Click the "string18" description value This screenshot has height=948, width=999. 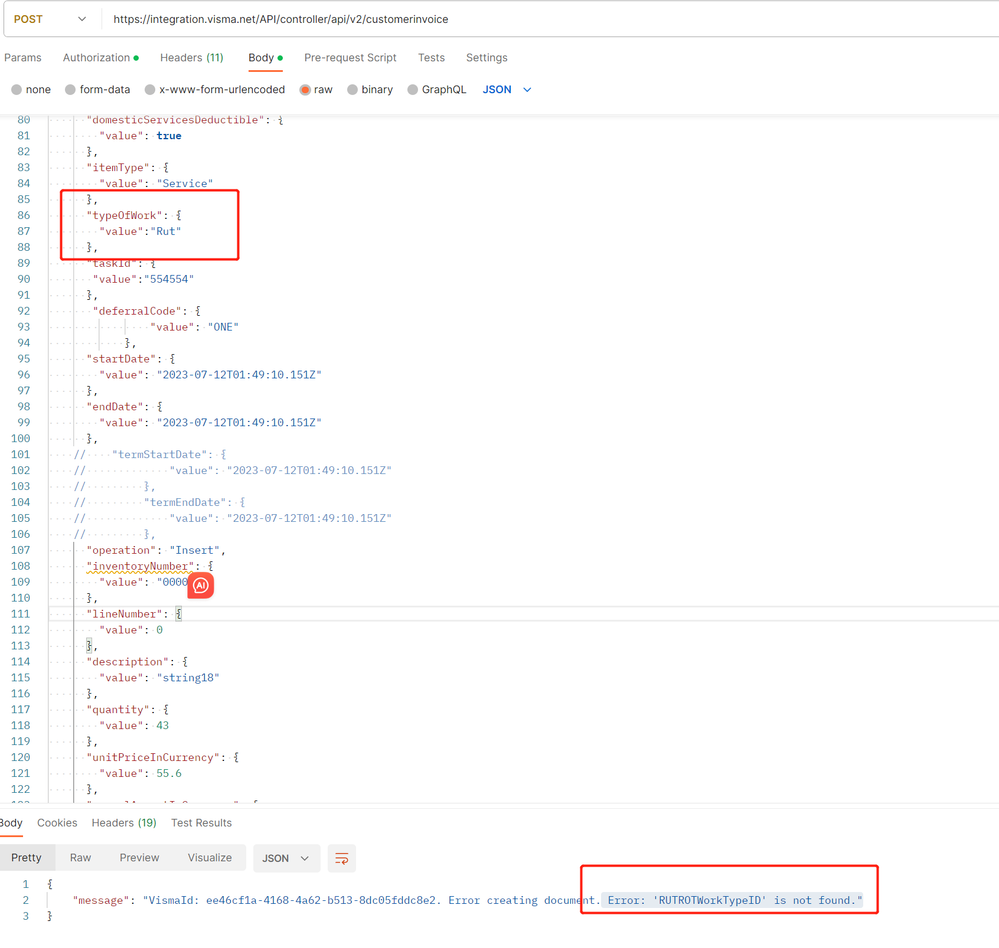point(188,677)
